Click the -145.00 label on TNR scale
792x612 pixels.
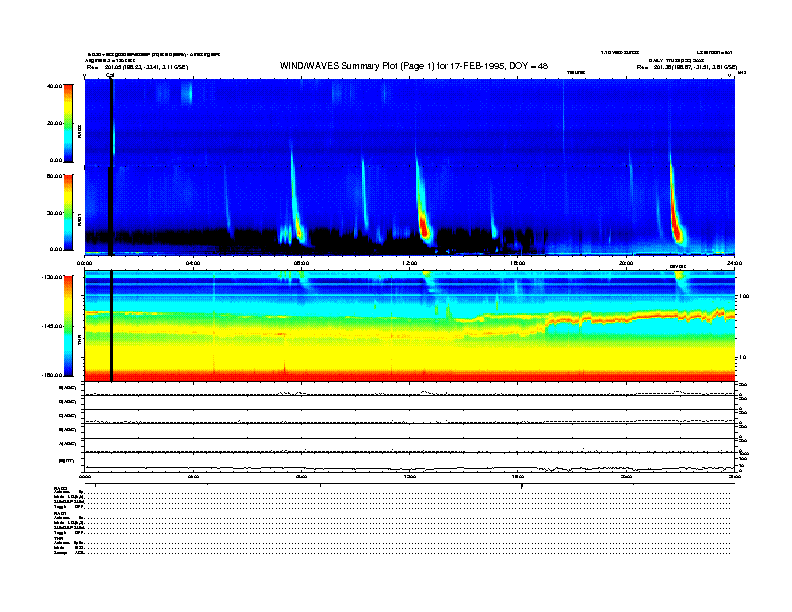click(52, 326)
